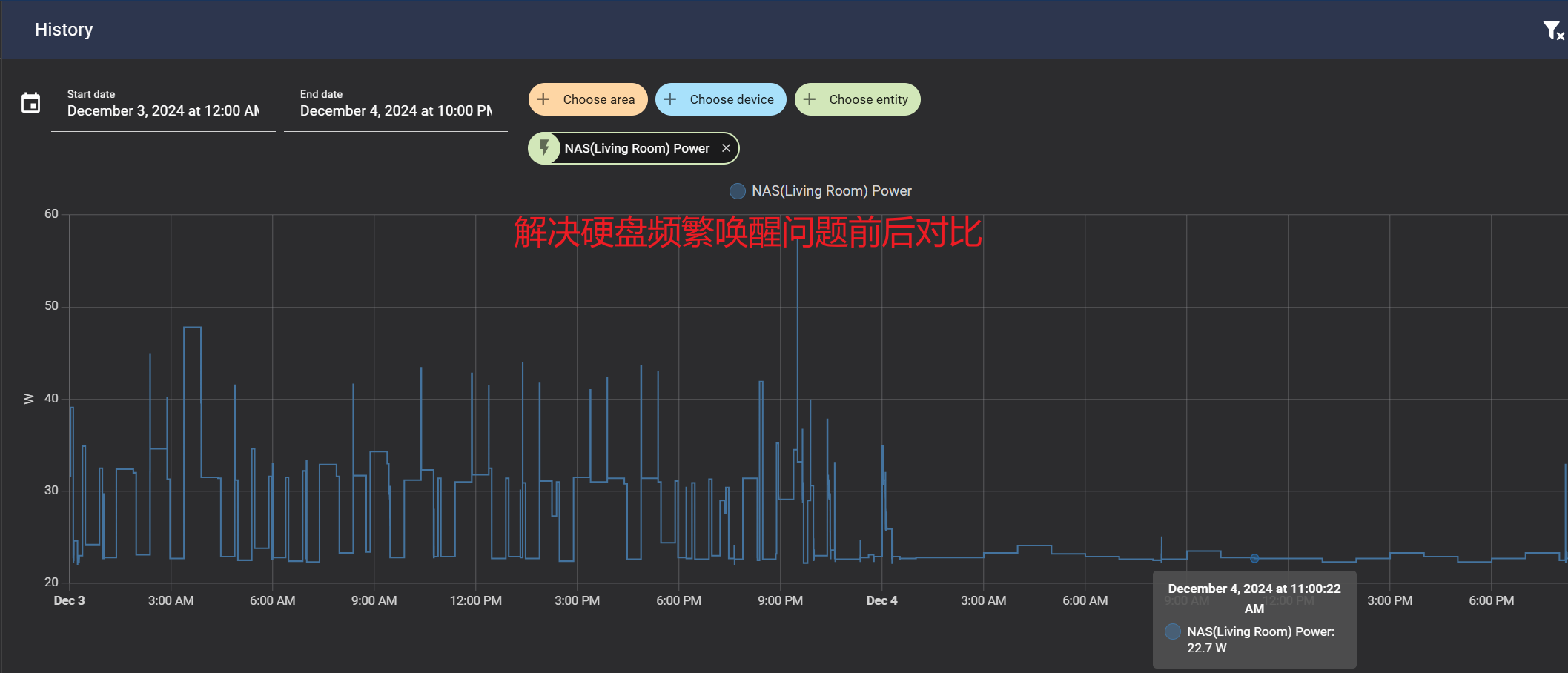This screenshot has height=673, width=1568.
Task: Click the History page title
Action: tap(64, 30)
